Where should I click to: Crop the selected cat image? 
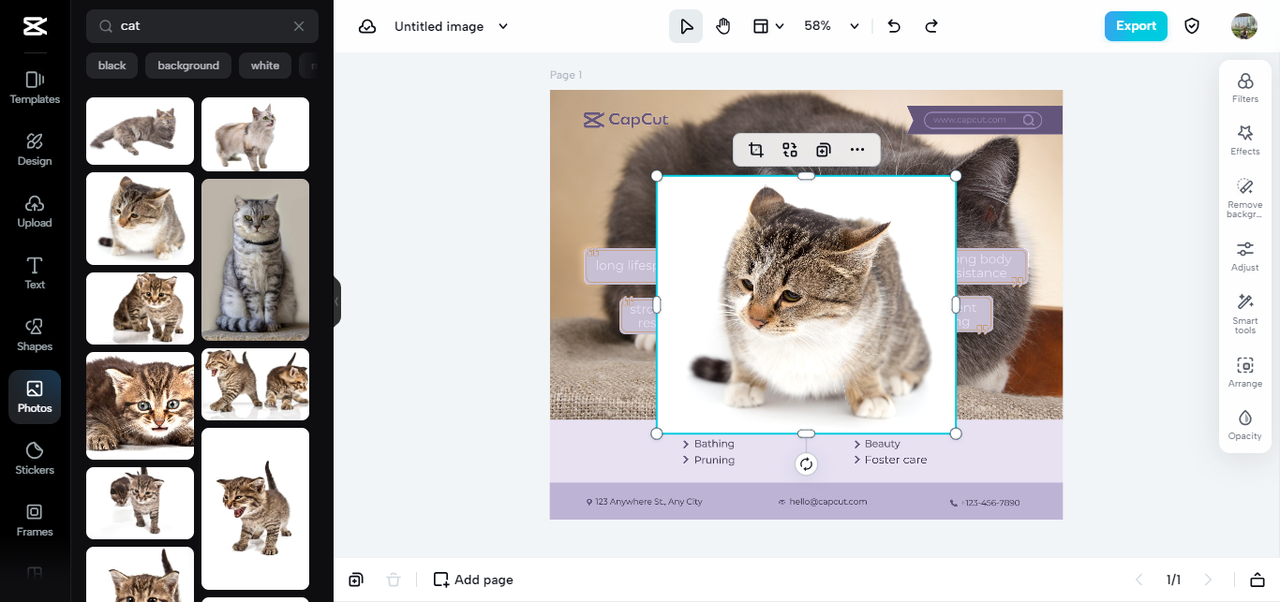[x=756, y=150]
